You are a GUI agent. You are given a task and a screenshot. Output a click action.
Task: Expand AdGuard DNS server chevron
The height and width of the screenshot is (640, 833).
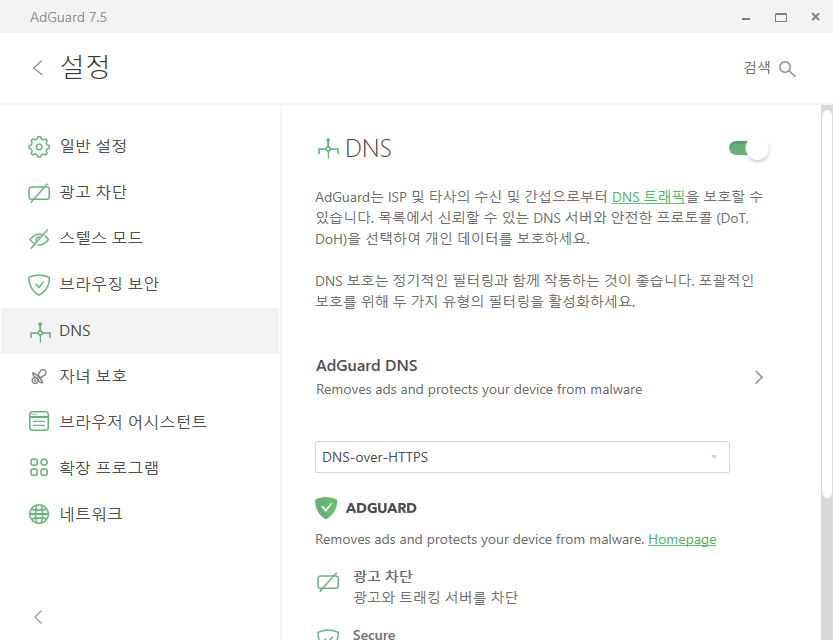click(x=759, y=377)
